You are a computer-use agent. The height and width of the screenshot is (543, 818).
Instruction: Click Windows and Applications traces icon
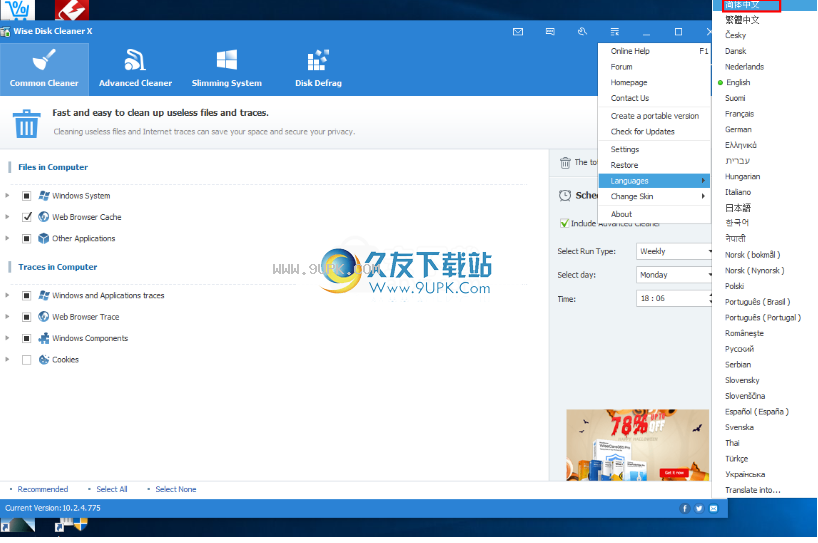tap(44, 295)
